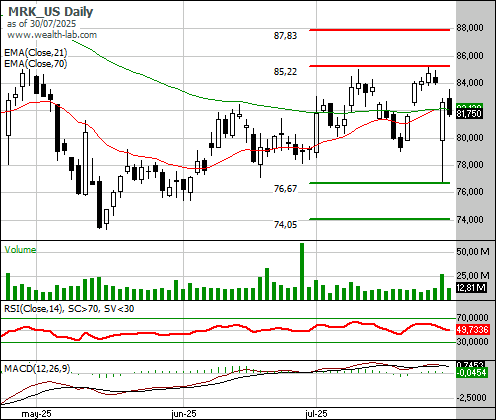The image size is (496, 420).
Task: Open the www.wealth-lab.com link text
Action: click(52, 35)
